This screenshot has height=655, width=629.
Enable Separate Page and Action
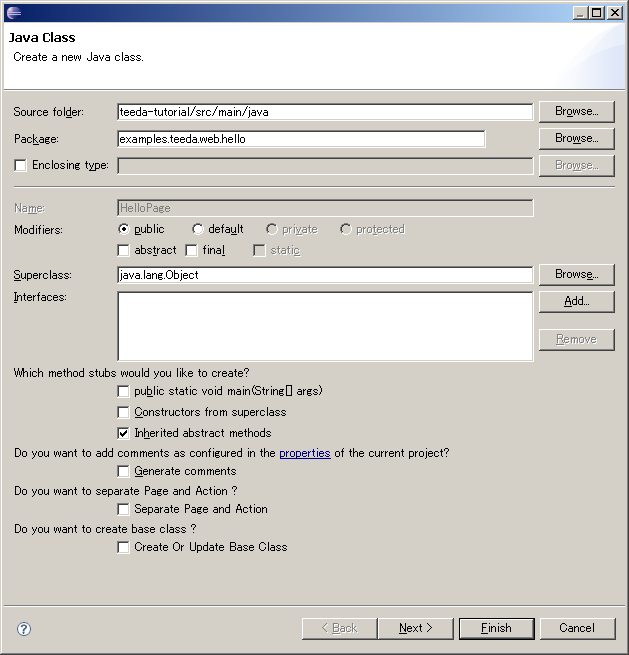(x=124, y=509)
